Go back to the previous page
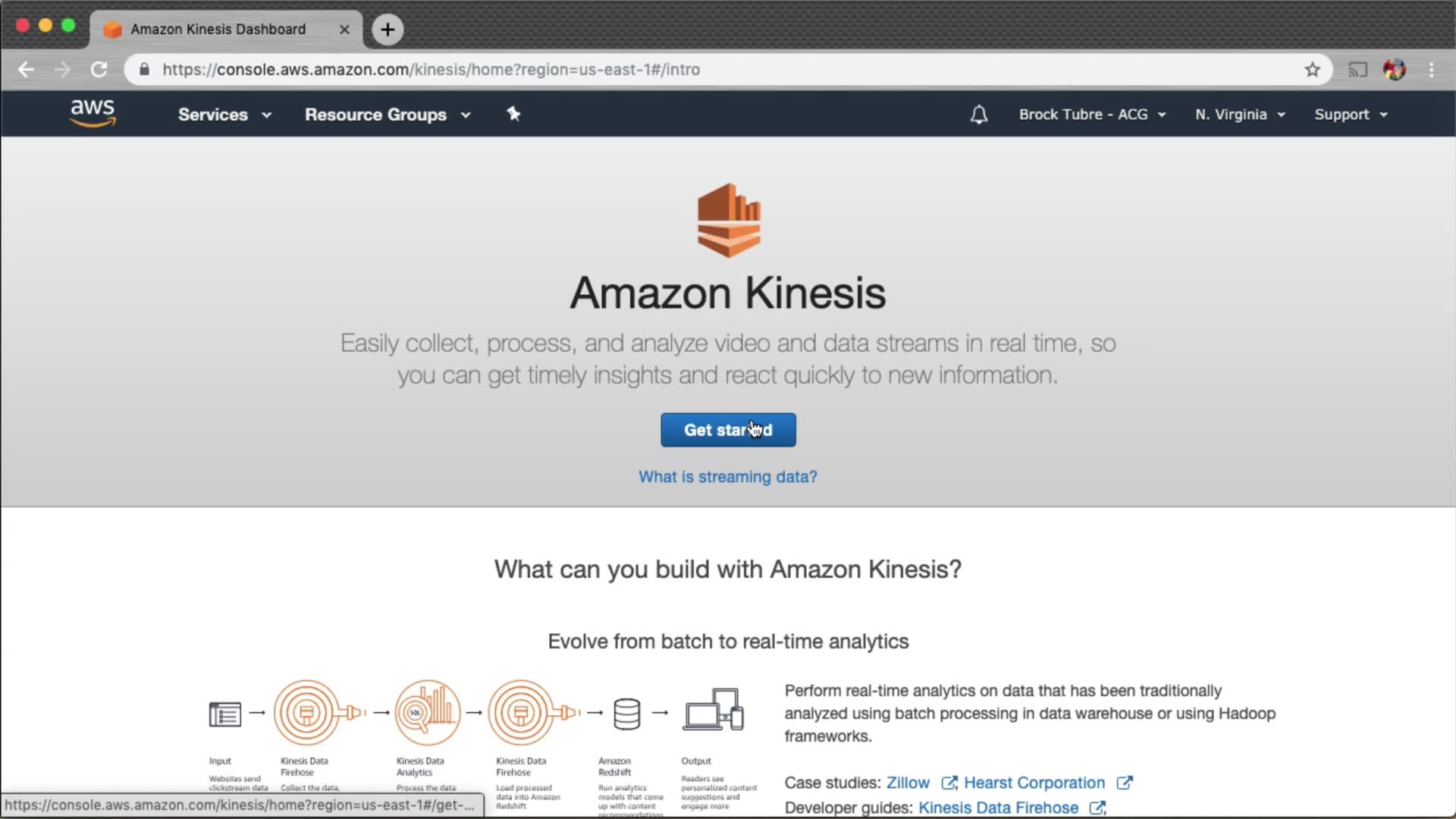Screen dimensions: 1456x819 tap(27, 70)
